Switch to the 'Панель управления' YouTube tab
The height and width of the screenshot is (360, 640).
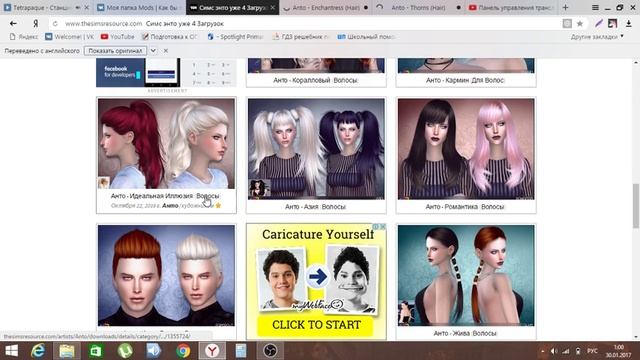[511, 7]
